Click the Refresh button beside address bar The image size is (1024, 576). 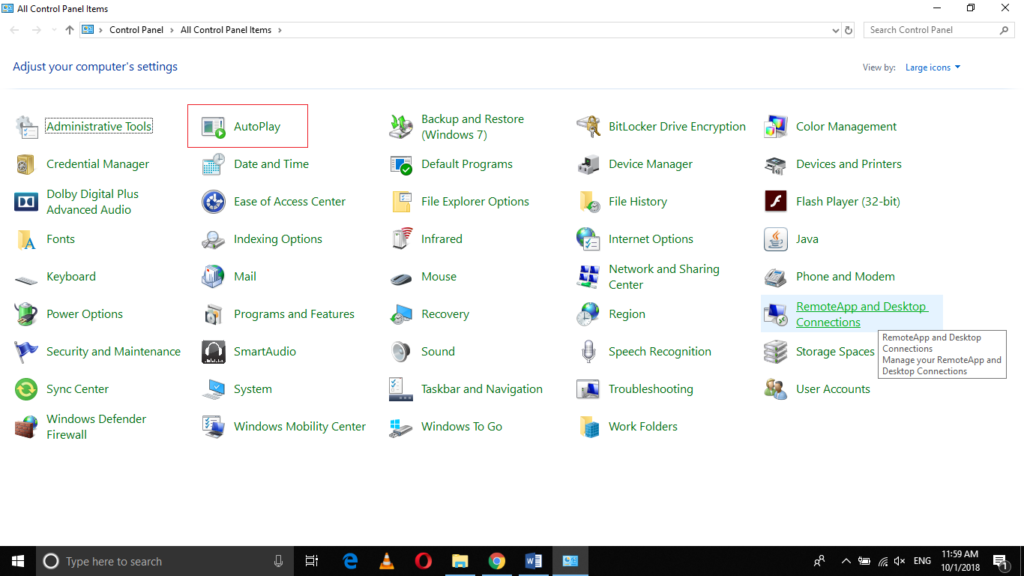849,30
